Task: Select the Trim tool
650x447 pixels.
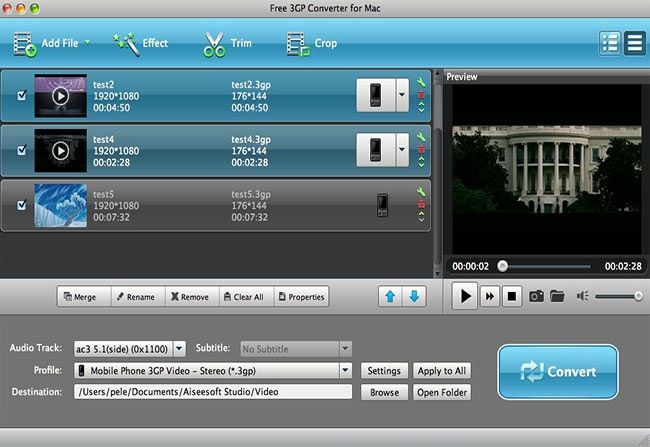Action: 228,43
